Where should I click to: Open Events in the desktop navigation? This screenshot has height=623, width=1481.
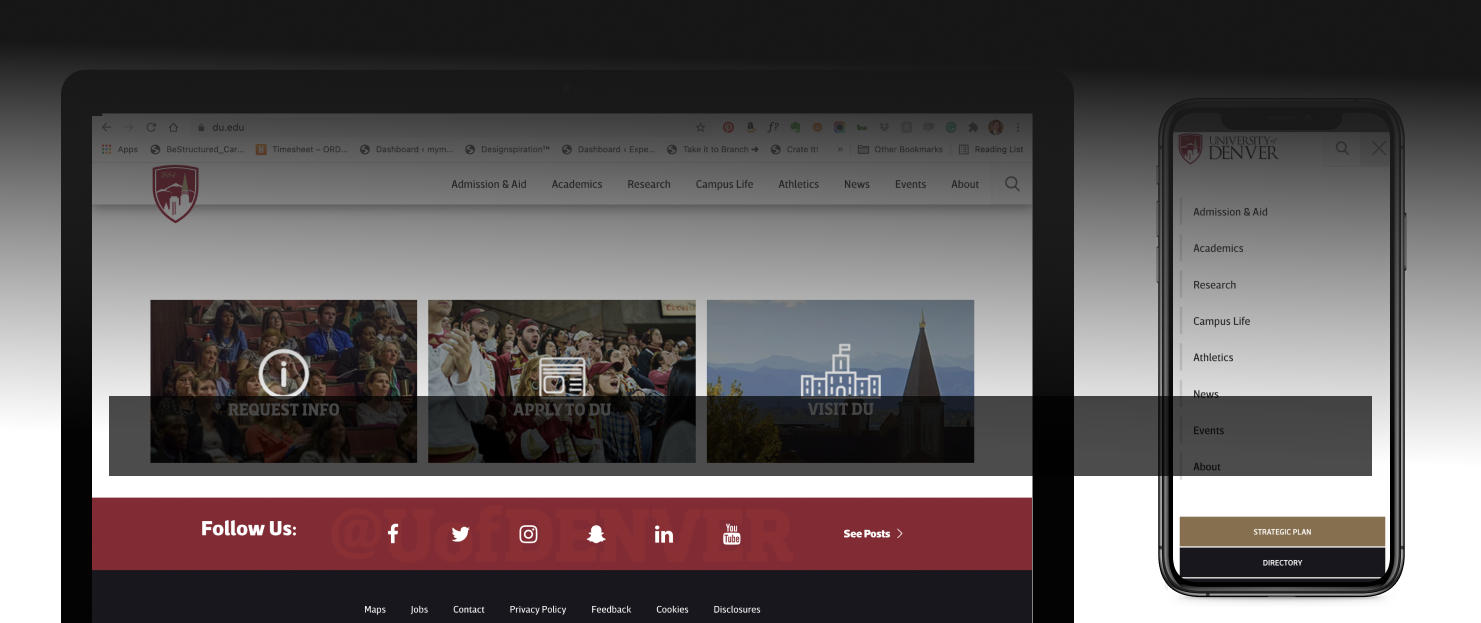[x=910, y=184]
